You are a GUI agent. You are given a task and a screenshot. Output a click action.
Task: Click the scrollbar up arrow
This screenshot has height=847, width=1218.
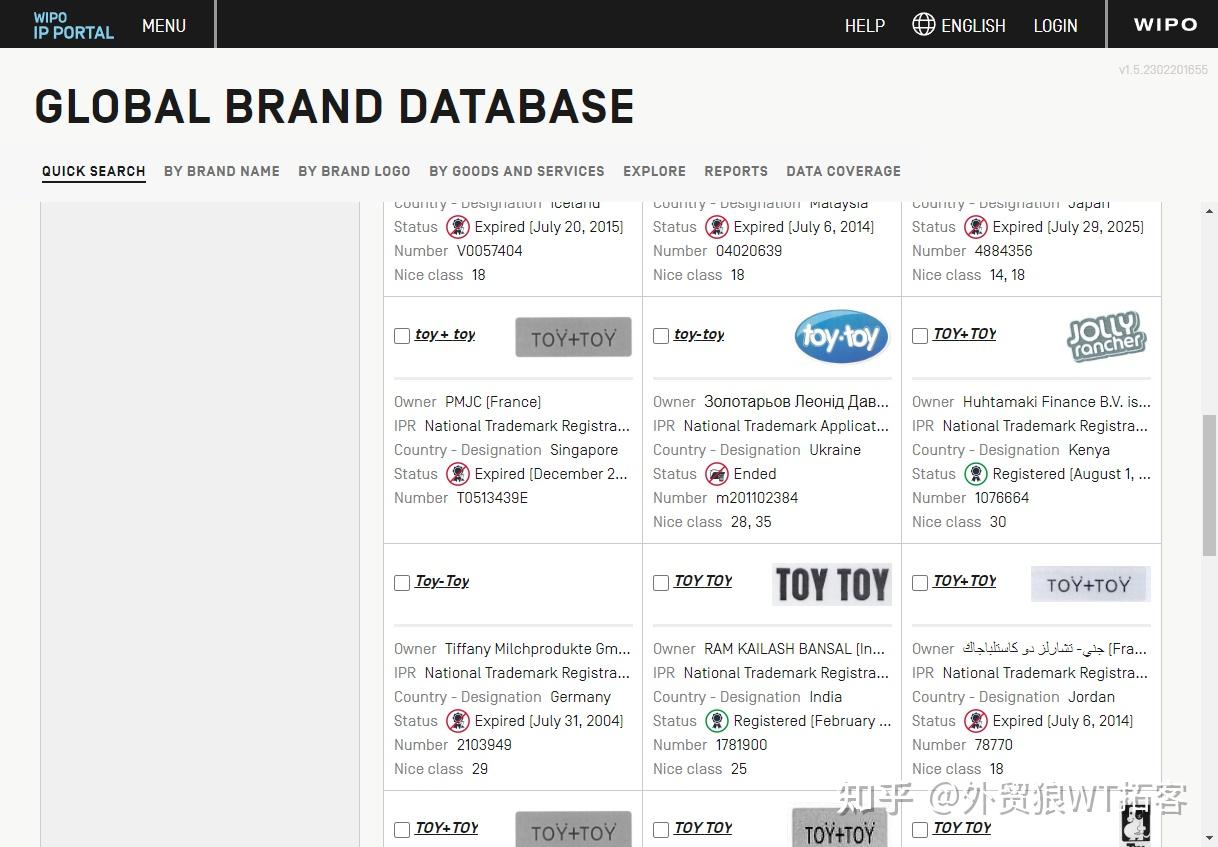click(x=1208, y=210)
